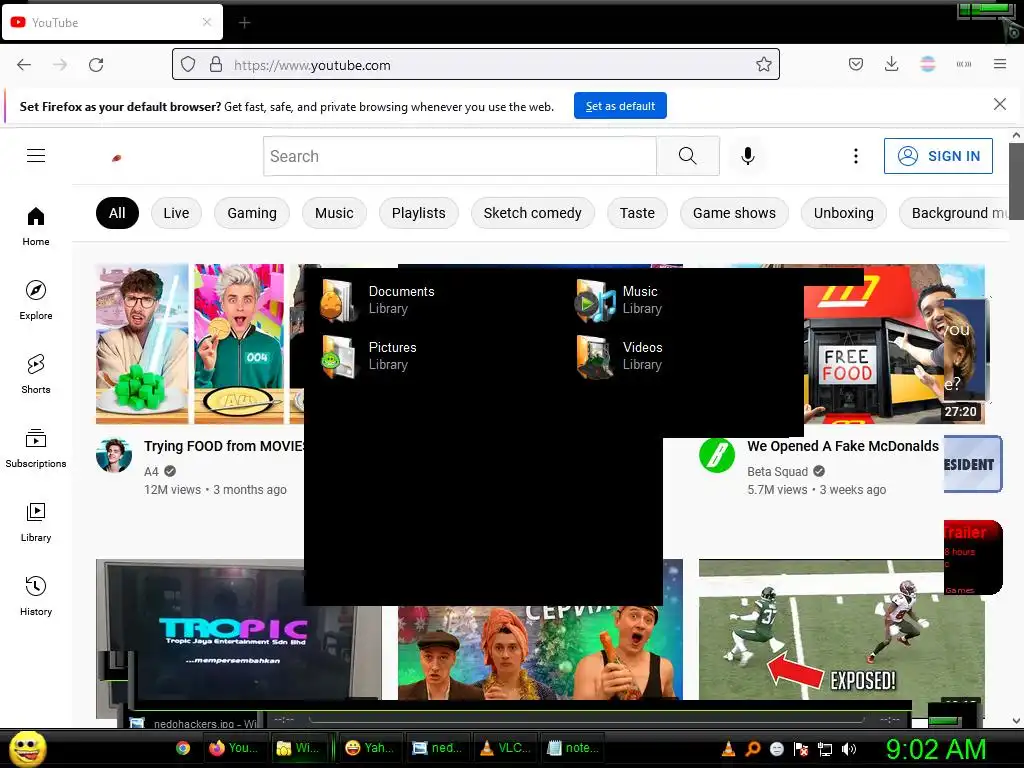The width and height of the screenshot is (1024, 768).
Task: Click the Beta Squad channel avatar
Action: 717,455
